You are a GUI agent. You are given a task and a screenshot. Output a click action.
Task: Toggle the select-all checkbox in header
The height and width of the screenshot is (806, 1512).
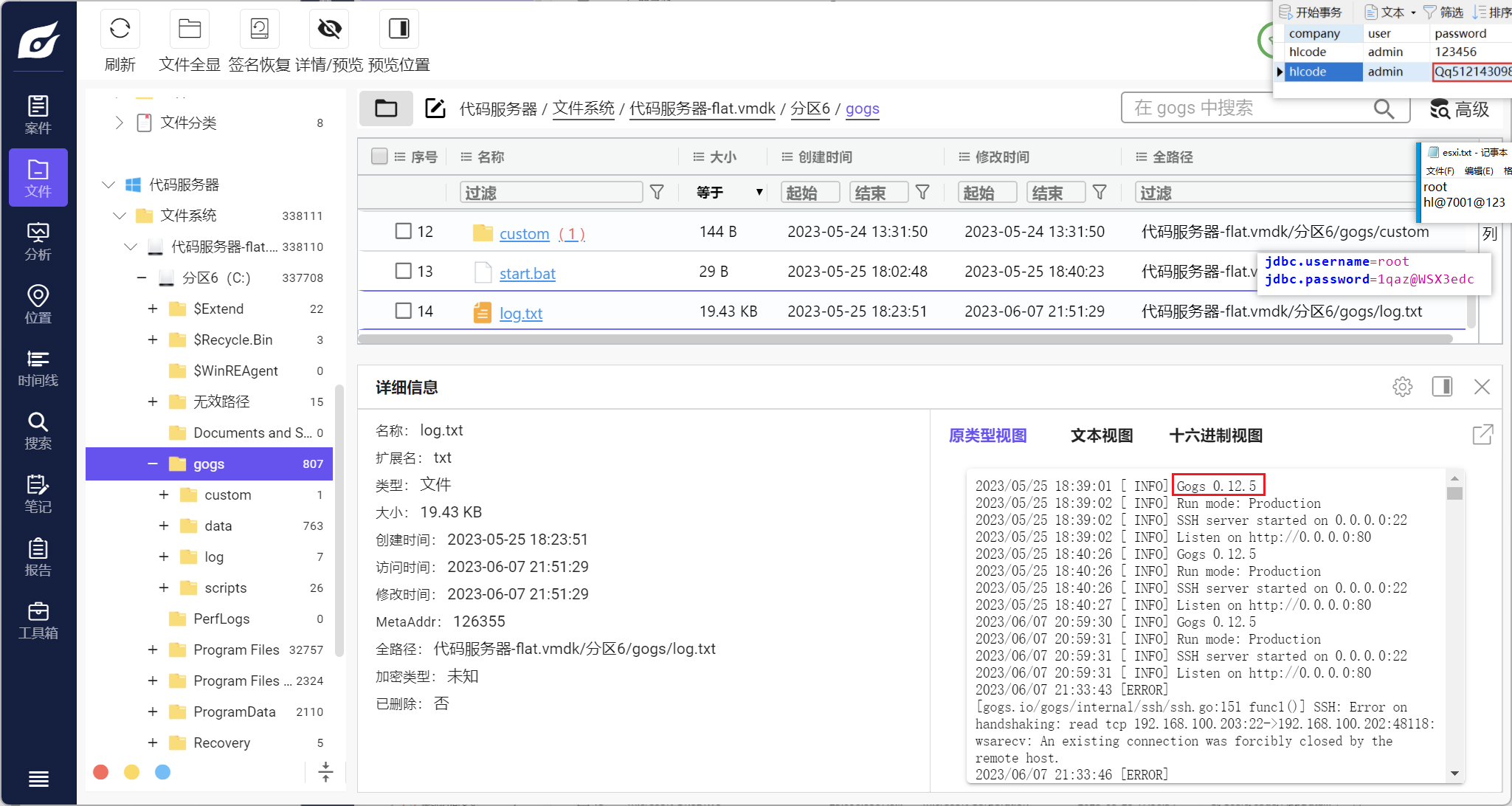(x=379, y=156)
